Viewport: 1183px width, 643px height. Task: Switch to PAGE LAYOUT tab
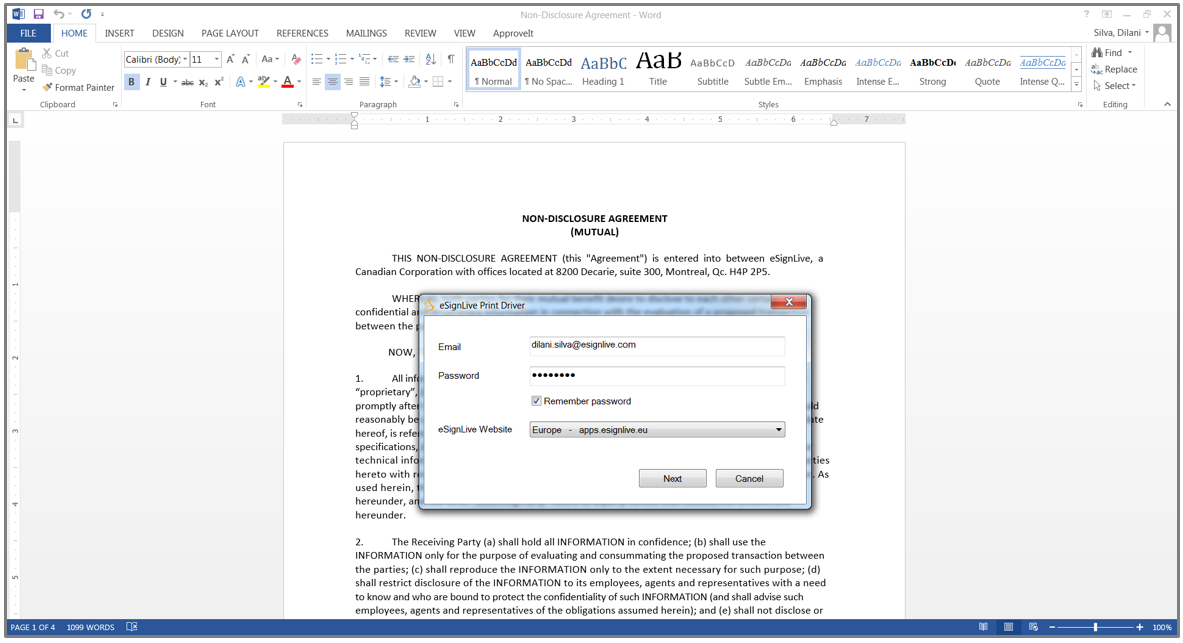click(x=229, y=33)
